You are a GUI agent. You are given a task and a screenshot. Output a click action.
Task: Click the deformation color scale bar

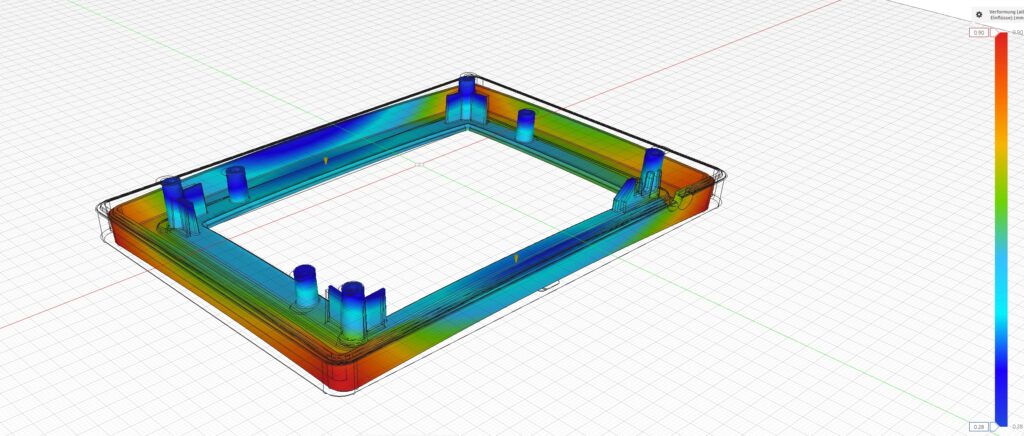coord(1001,229)
